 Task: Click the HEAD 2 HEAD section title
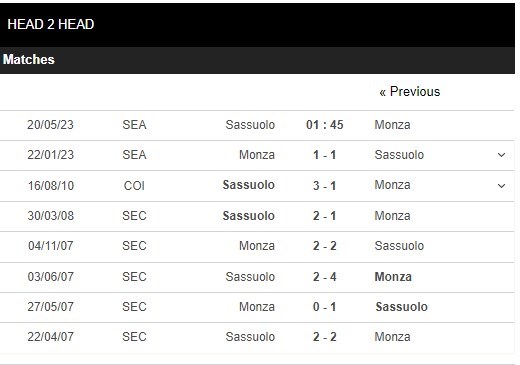click(x=51, y=24)
